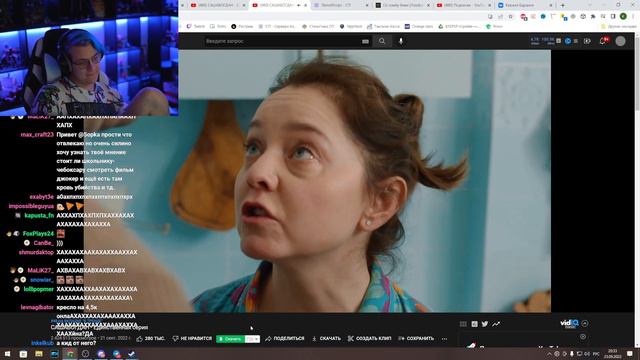Click username kapusta_fn in chat
The height and width of the screenshot is (360, 640).
[39, 215]
